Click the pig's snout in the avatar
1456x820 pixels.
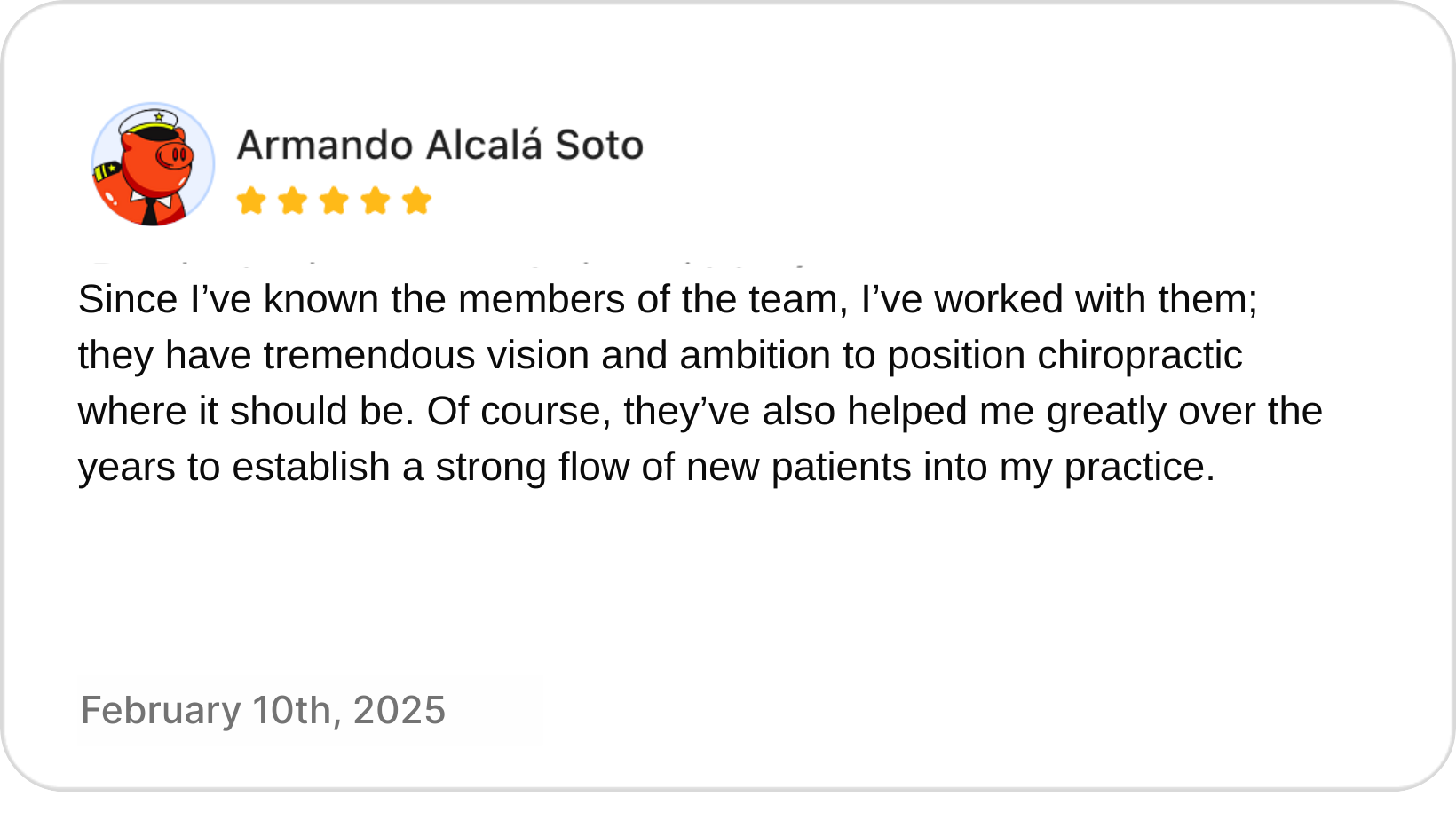(x=175, y=156)
